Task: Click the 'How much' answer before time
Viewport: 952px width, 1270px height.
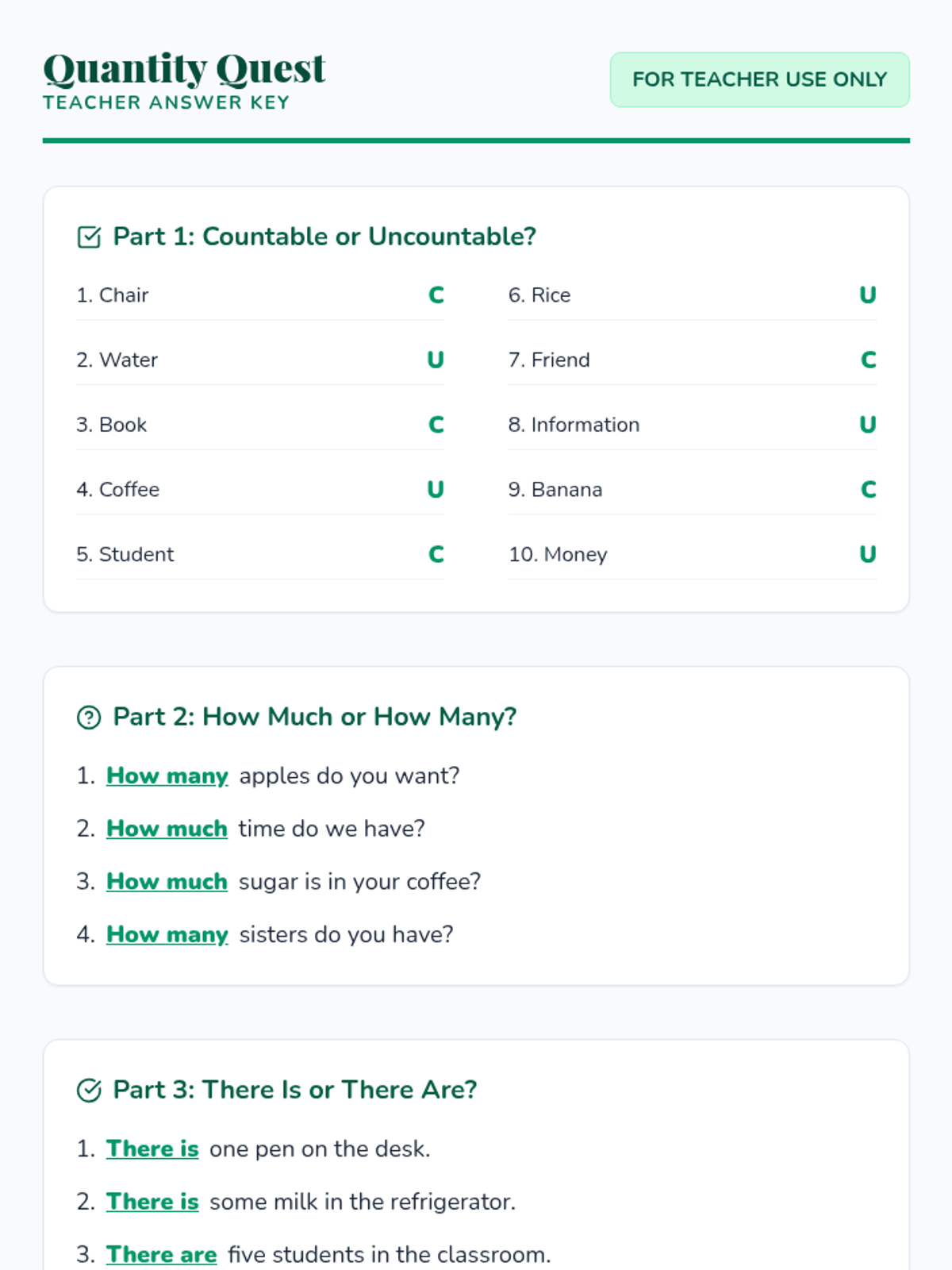Action: coord(167,829)
